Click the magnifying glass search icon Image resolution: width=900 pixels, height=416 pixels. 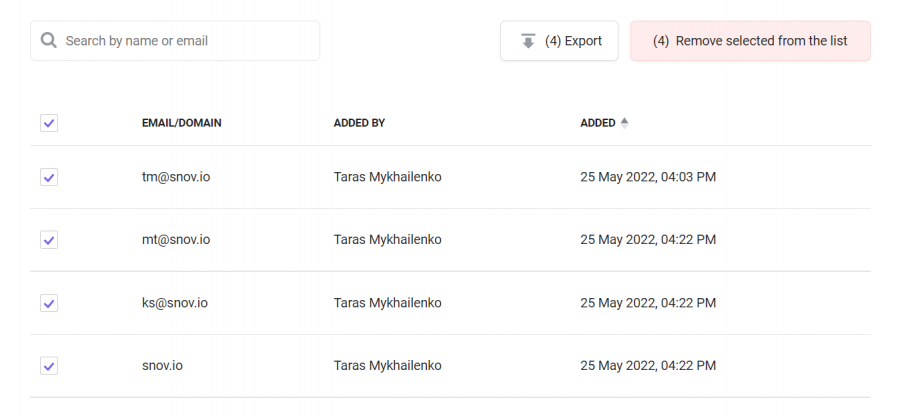click(49, 40)
